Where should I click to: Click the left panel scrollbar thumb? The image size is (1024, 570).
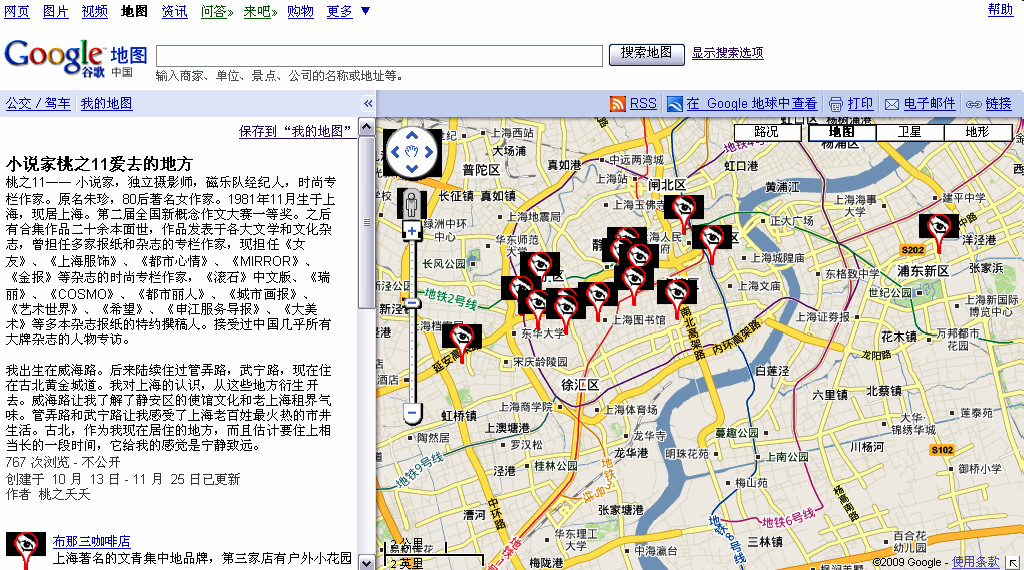(367, 222)
